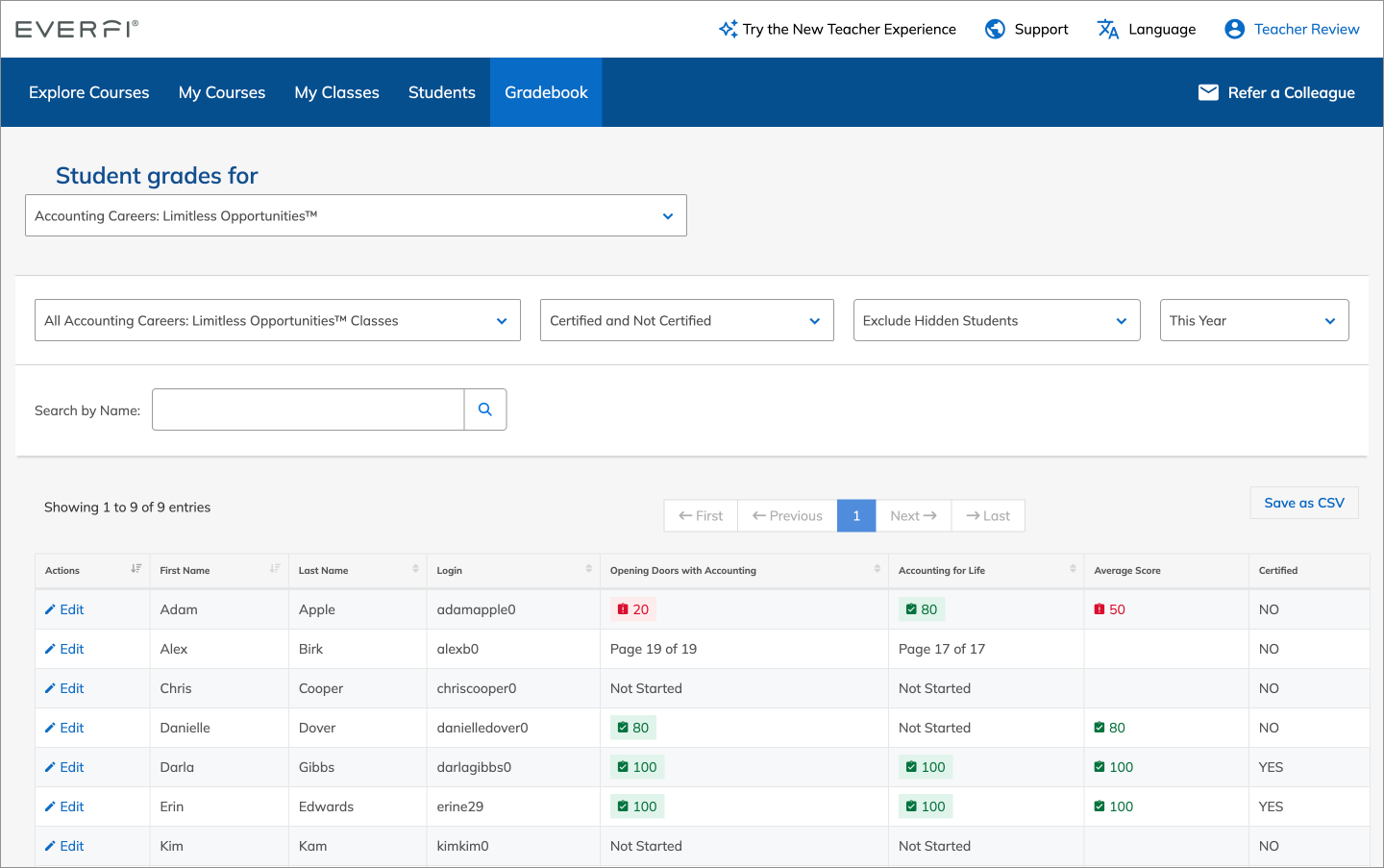Click the pencil icon in Kim's row
Image resolution: width=1384 pixels, height=868 pixels.
50,846
